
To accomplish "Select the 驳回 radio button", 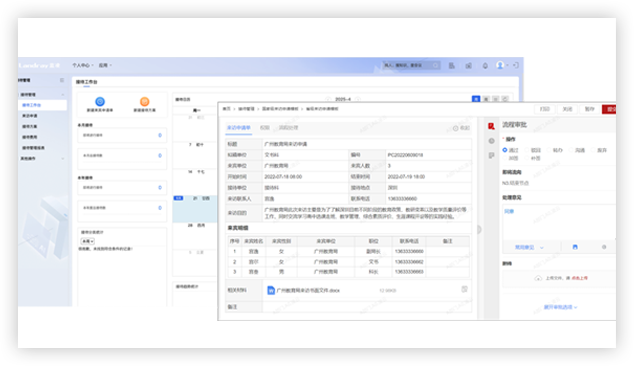I will (x=527, y=150).
